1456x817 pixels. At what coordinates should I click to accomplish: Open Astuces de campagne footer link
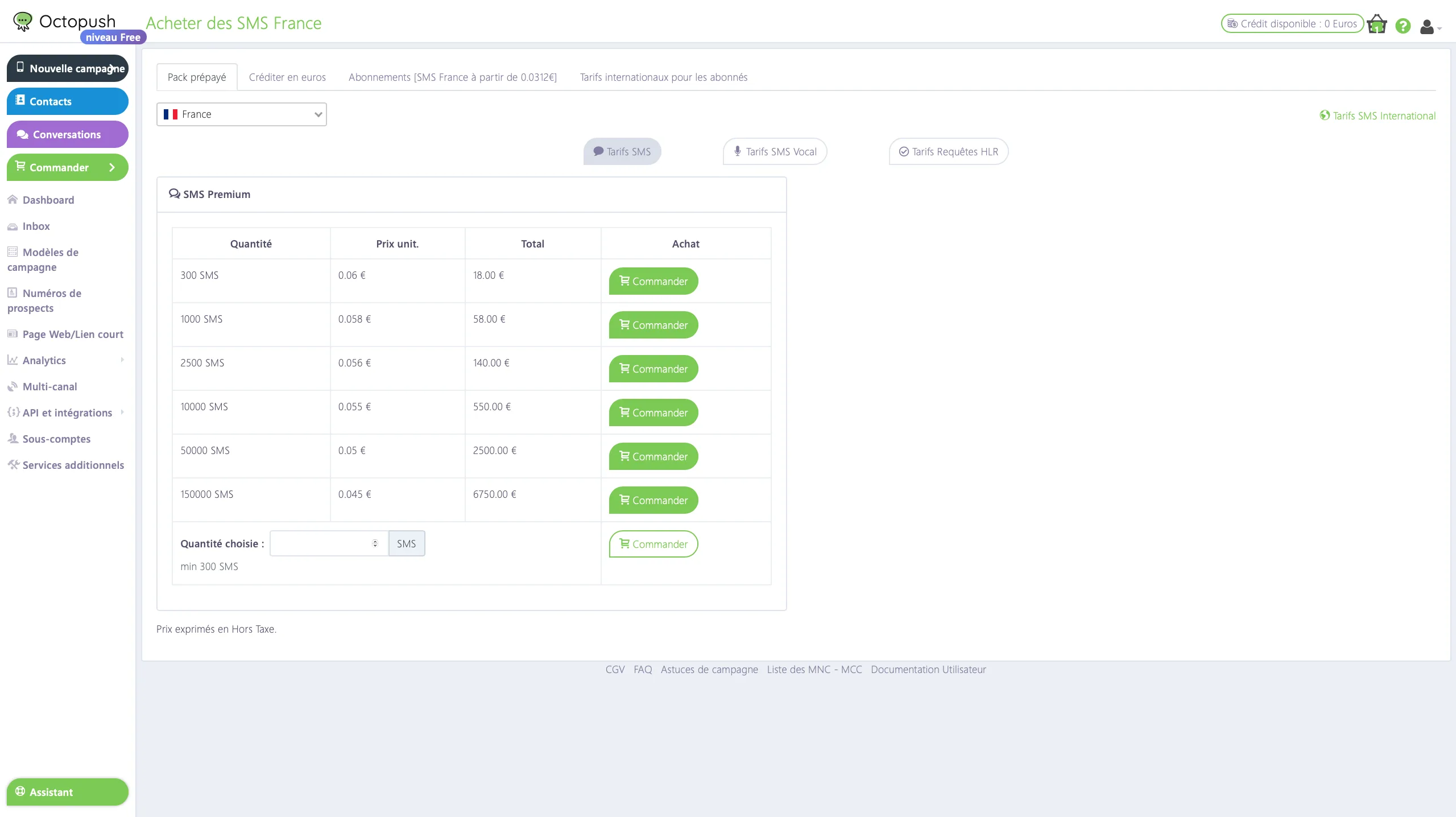coord(709,670)
